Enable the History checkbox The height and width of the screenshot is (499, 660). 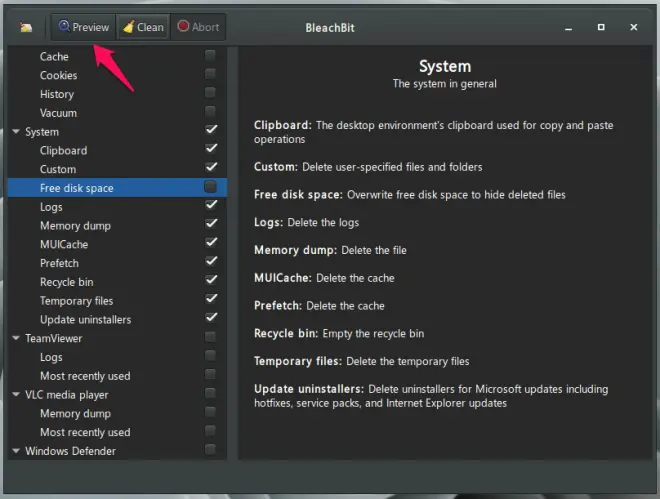(x=210, y=93)
